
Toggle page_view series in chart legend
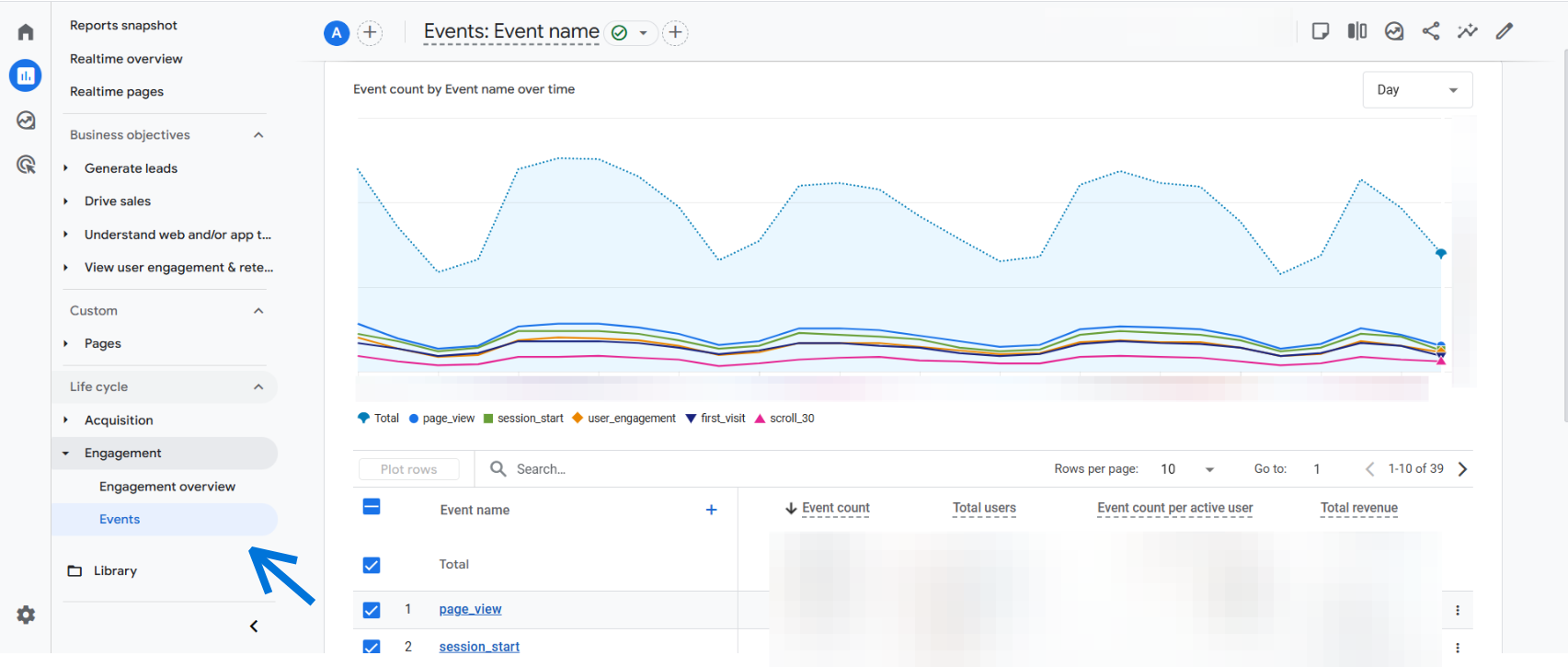441,418
